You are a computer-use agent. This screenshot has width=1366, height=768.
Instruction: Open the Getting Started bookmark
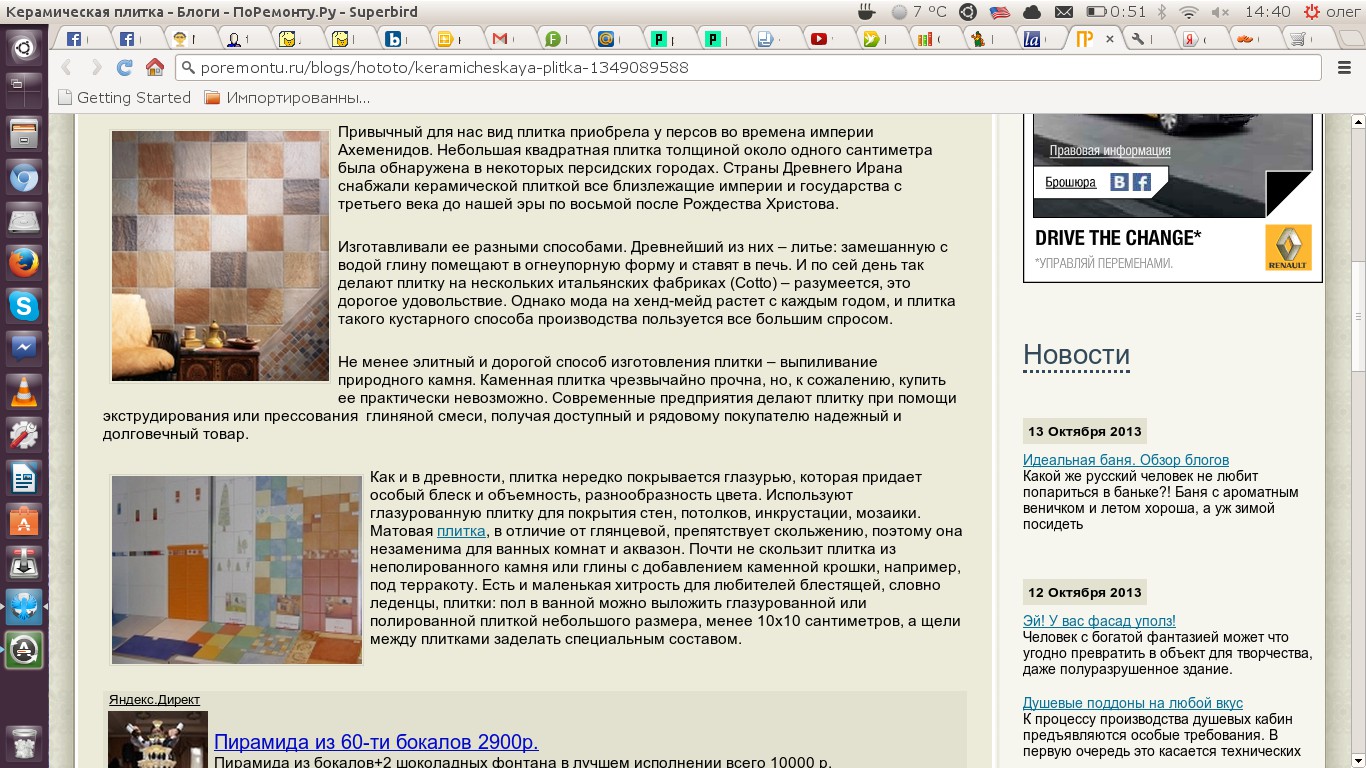click(124, 98)
